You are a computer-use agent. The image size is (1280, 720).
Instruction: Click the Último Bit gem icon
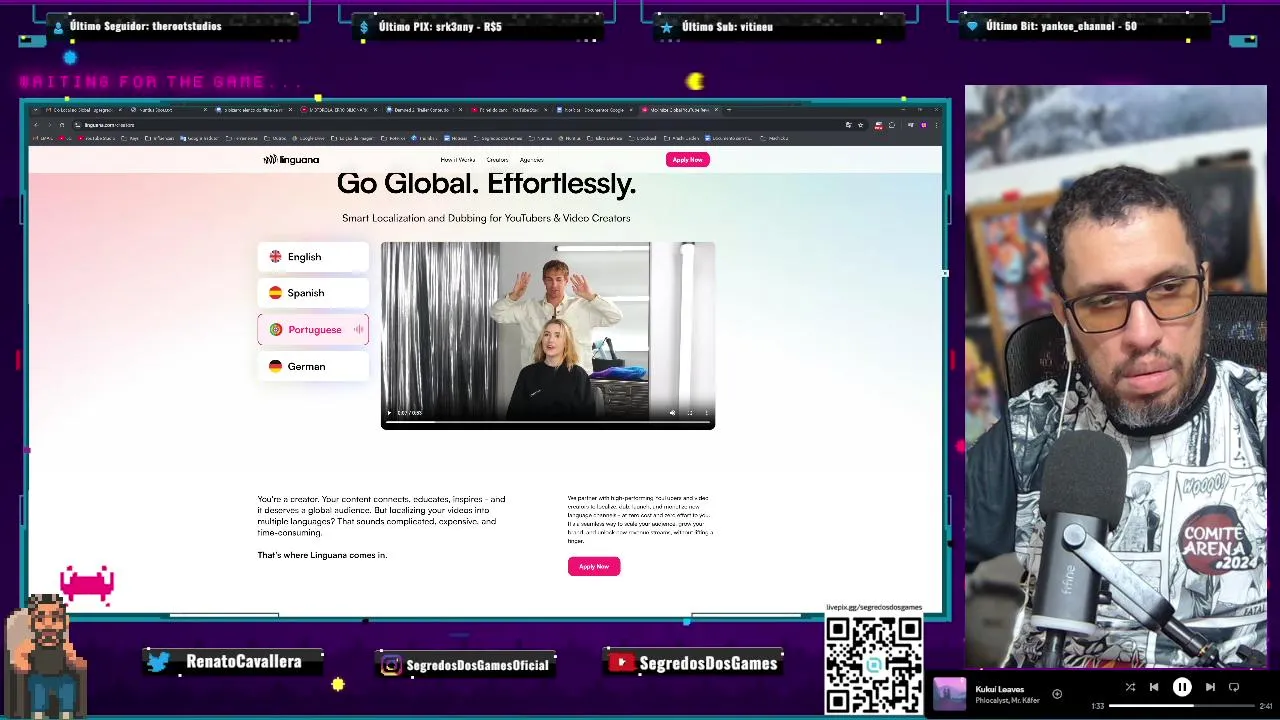[972, 27]
